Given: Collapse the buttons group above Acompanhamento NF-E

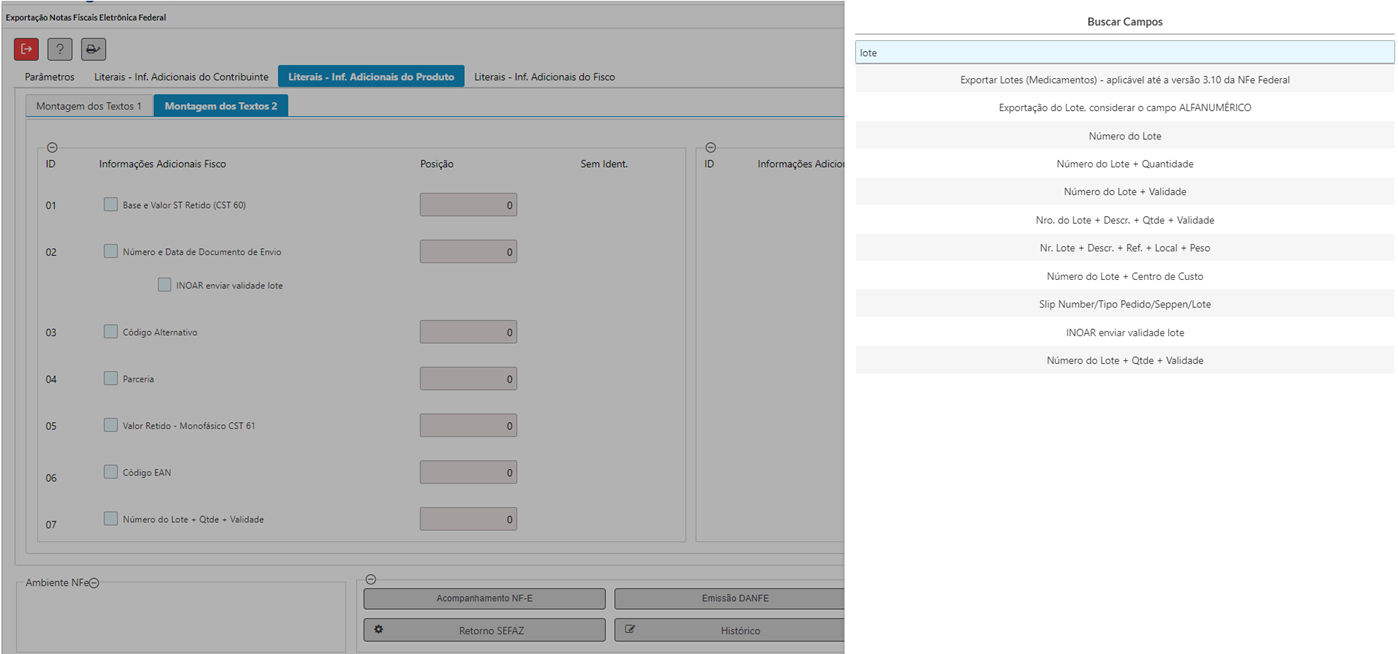Looking at the screenshot, I should (x=370, y=579).
